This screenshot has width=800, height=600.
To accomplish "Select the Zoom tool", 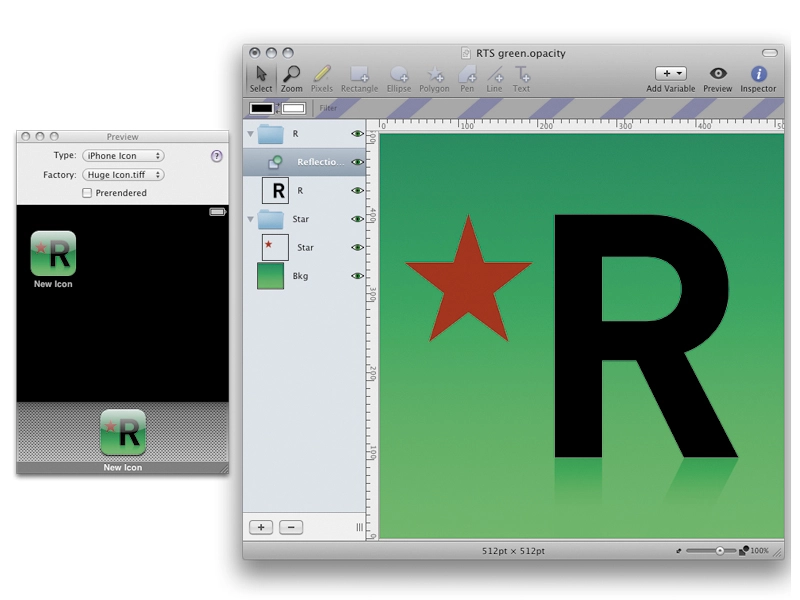I will 291,79.
